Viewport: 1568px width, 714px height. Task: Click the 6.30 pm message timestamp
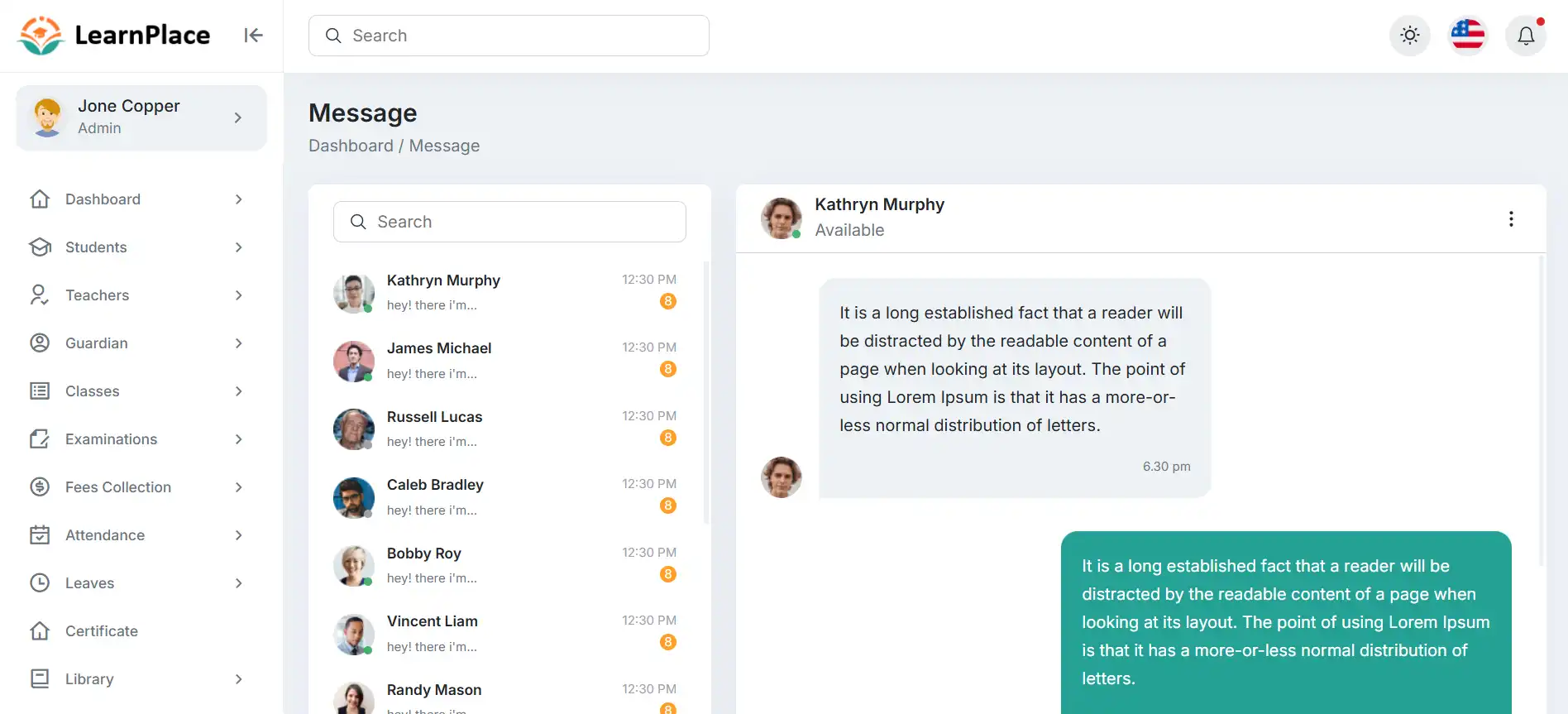1166,467
